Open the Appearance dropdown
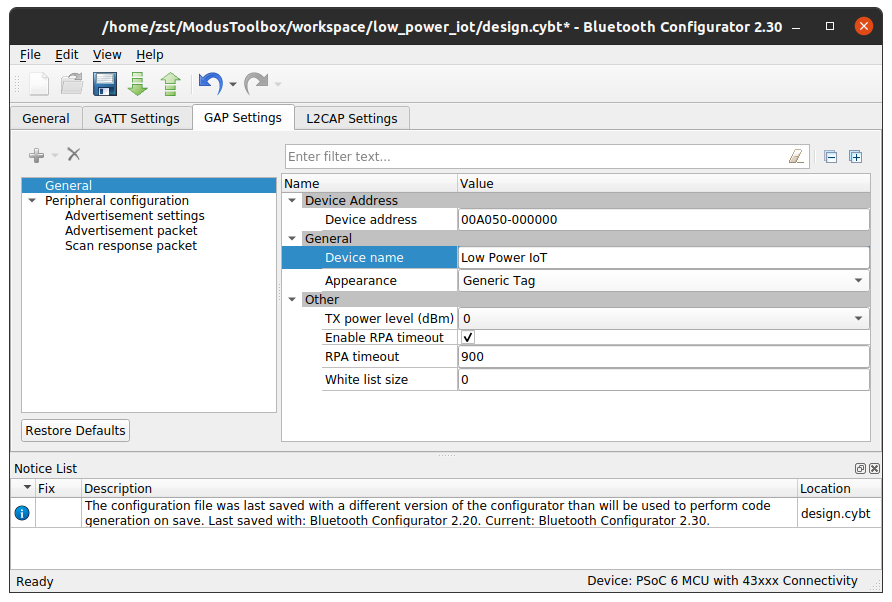This screenshot has width=892, height=602. [859, 281]
